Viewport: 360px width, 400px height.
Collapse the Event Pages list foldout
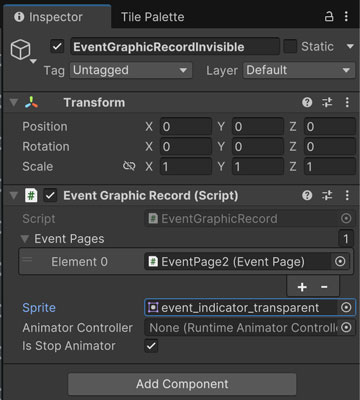click(24, 239)
